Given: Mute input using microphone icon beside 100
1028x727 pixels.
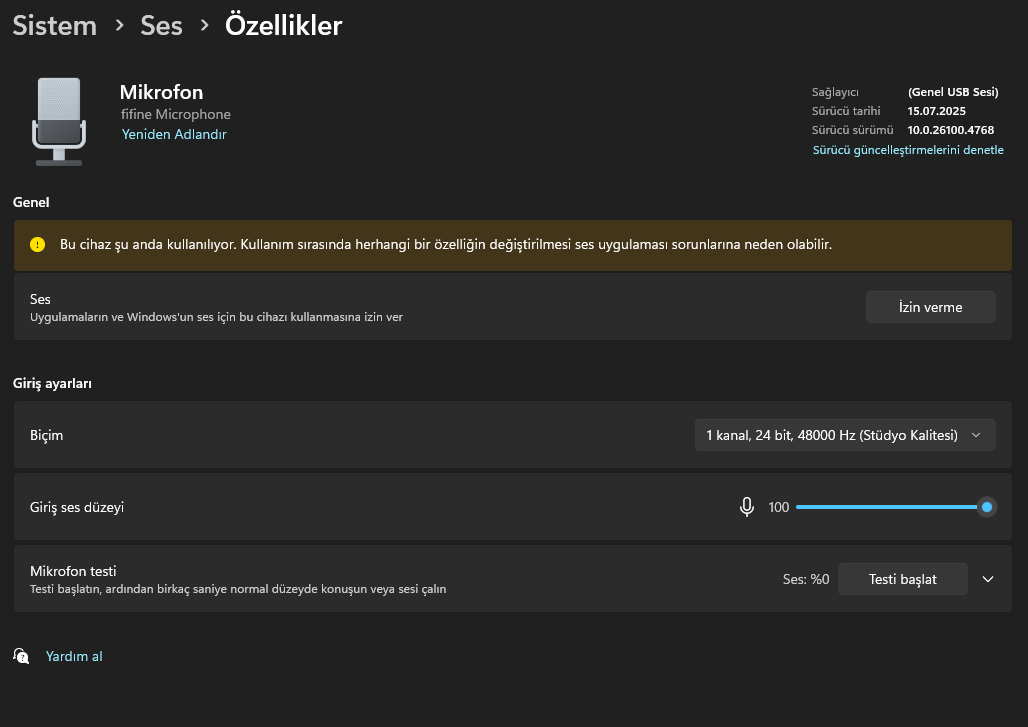Looking at the screenshot, I should click(x=746, y=507).
